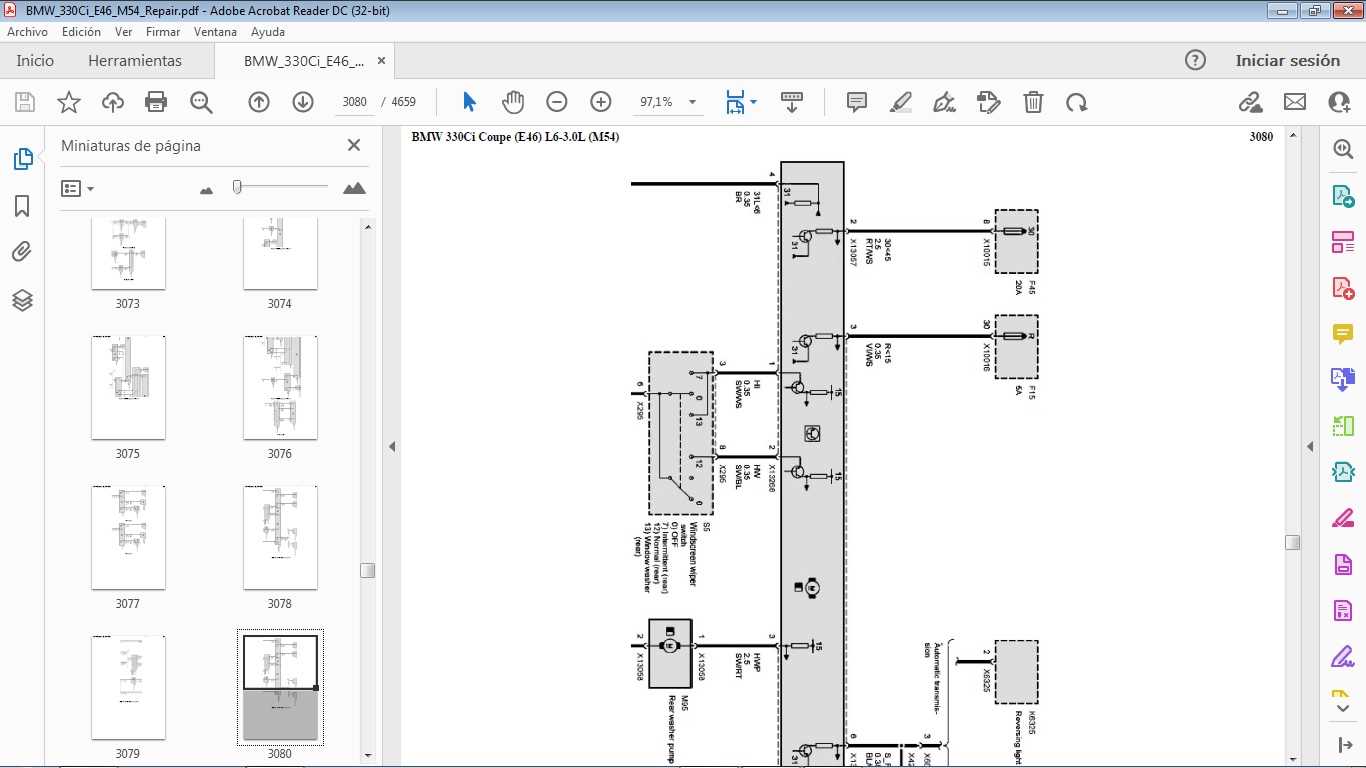Close the BMW_330Ci_E46 document tab
The height and width of the screenshot is (768, 1366).
tap(381, 61)
